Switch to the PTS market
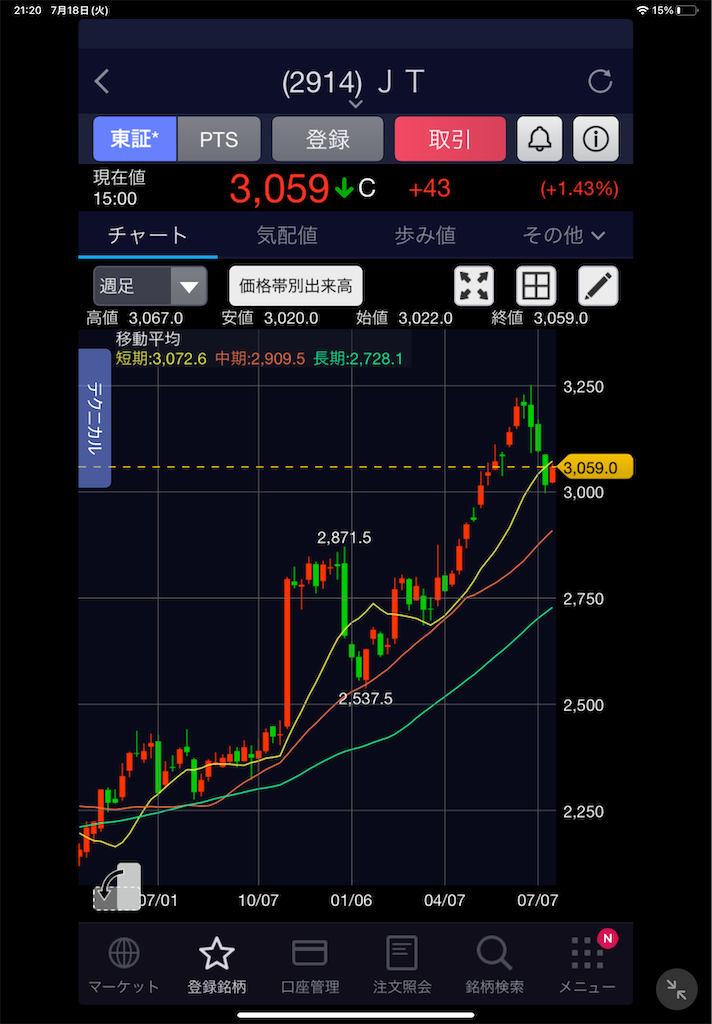Image resolution: width=712 pixels, height=1024 pixels. tap(219, 139)
